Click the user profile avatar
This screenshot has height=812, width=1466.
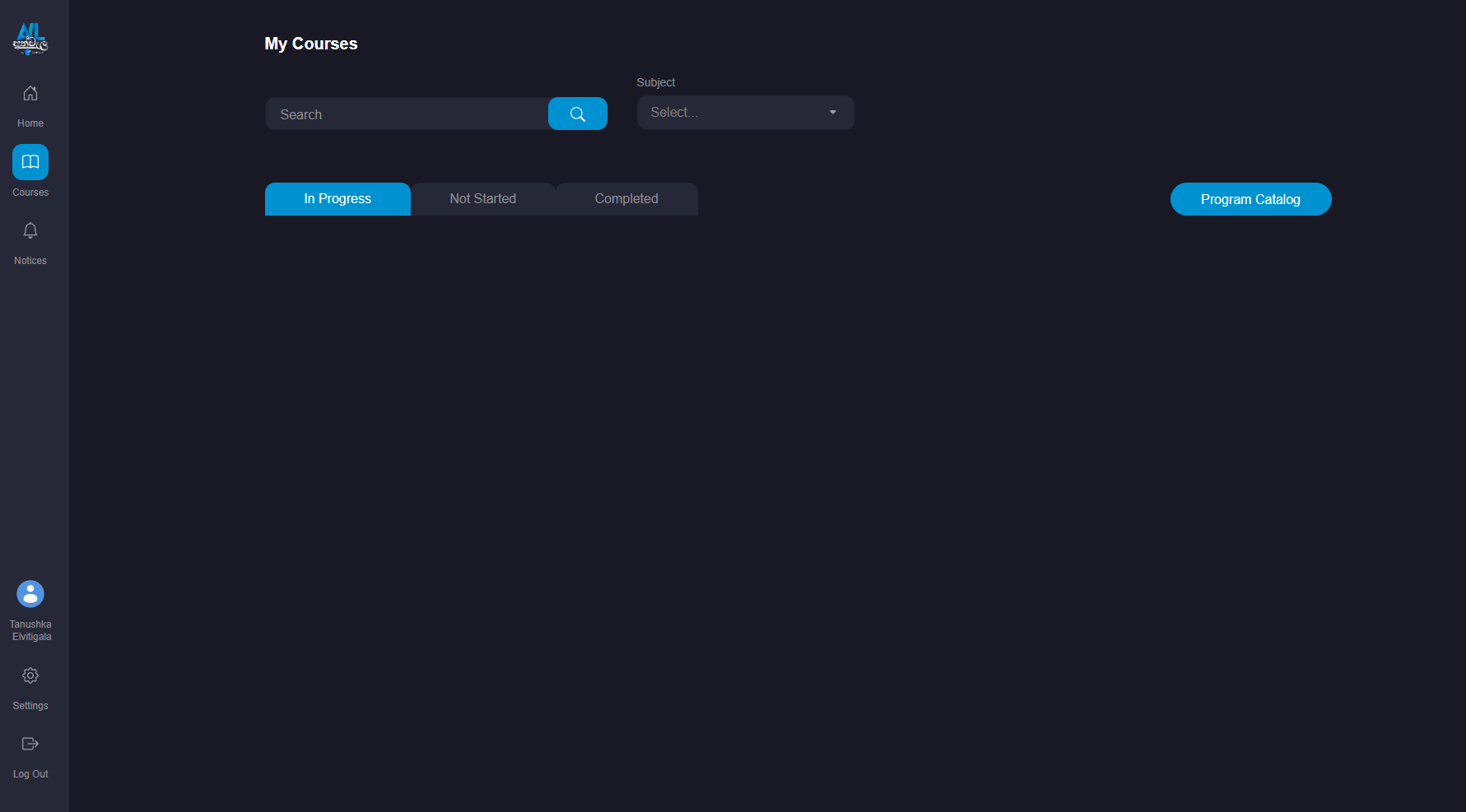pyautogui.click(x=30, y=594)
